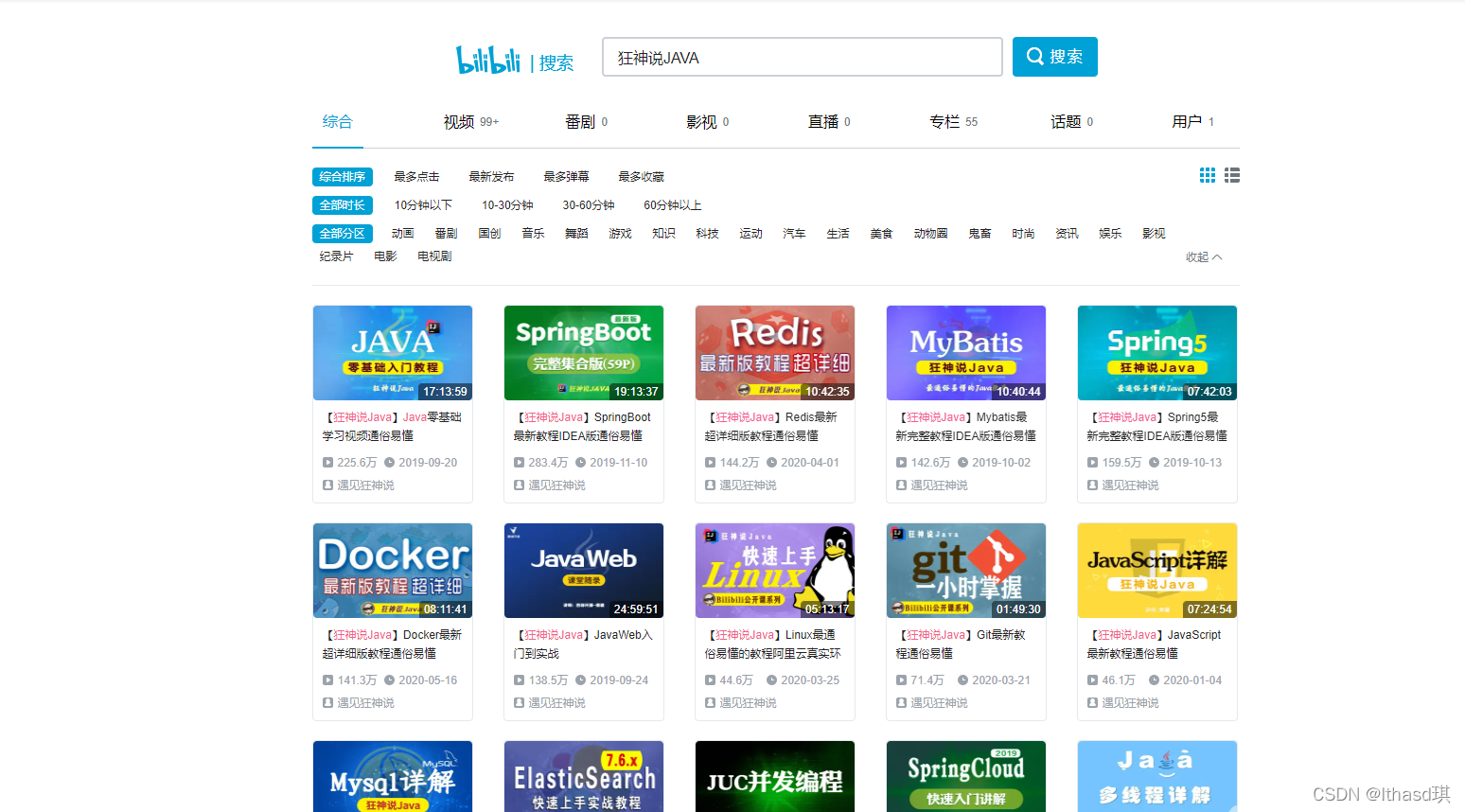Image resolution: width=1465 pixels, height=812 pixels.
Task: Open title link 【狂神说Java】Redis最新
Action: (x=772, y=427)
